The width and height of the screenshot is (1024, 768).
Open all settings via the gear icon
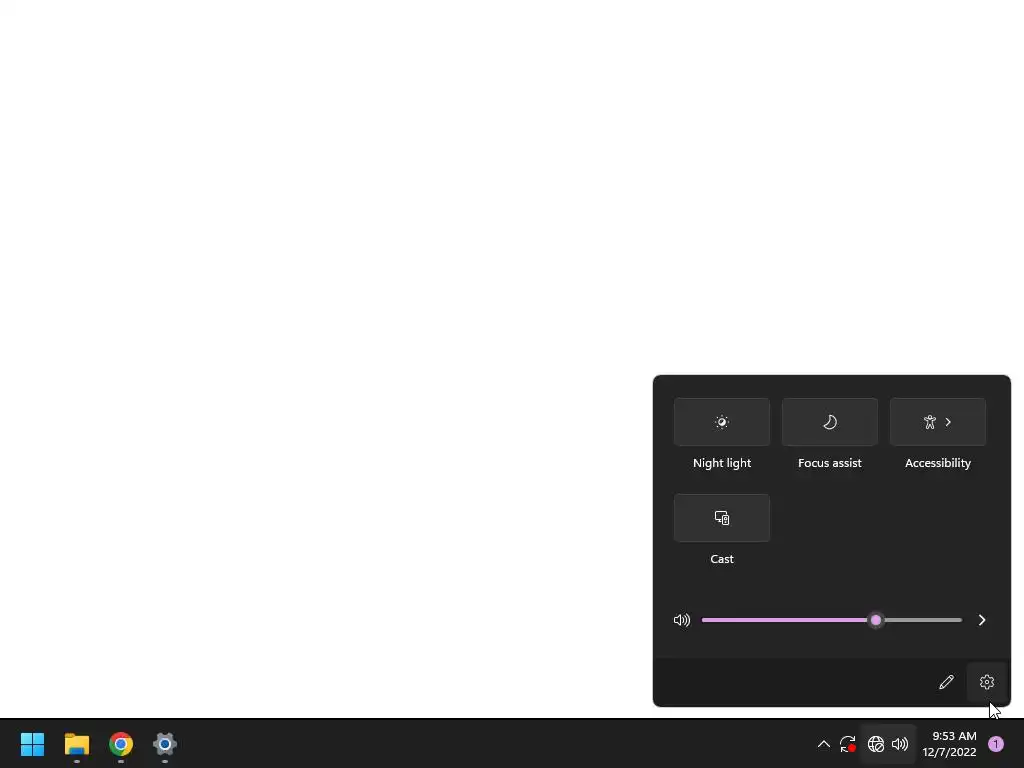987,682
